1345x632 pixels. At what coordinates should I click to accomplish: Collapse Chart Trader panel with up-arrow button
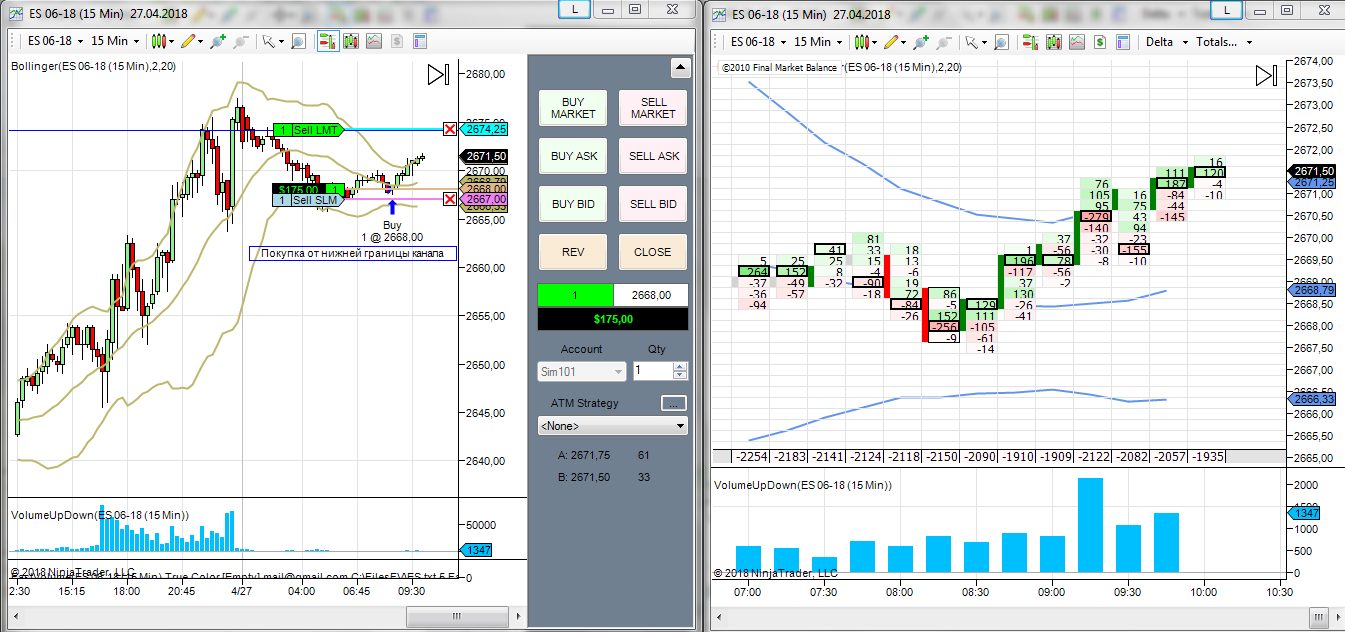(x=680, y=68)
